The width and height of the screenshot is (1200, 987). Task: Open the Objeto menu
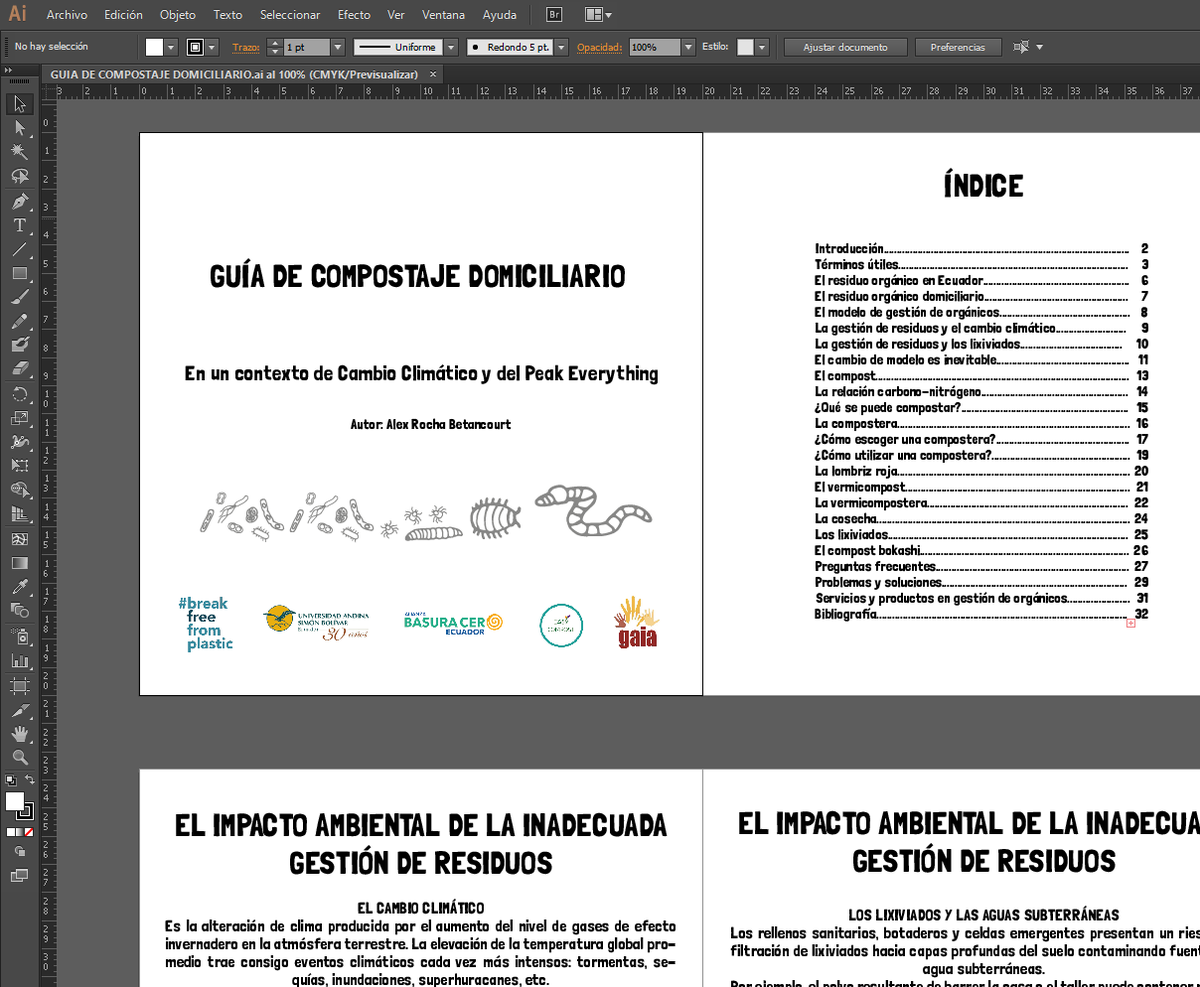point(178,15)
